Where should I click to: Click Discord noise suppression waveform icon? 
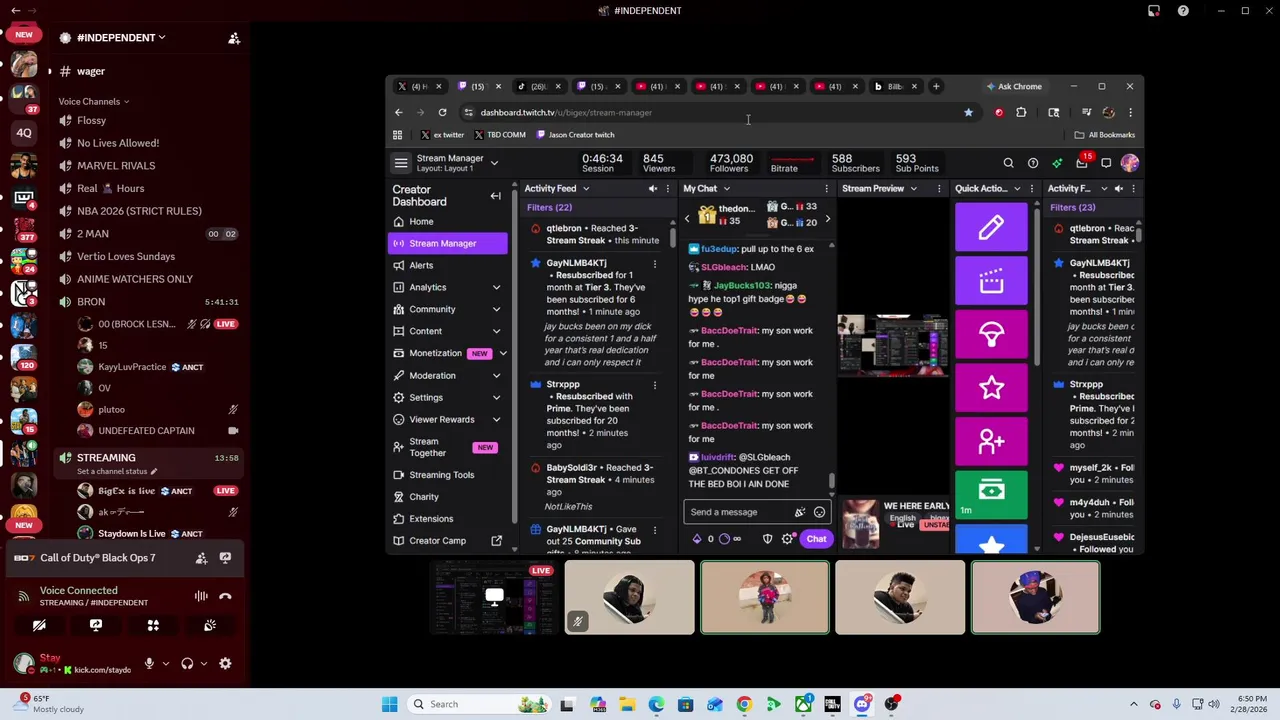[x=201, y=596]
